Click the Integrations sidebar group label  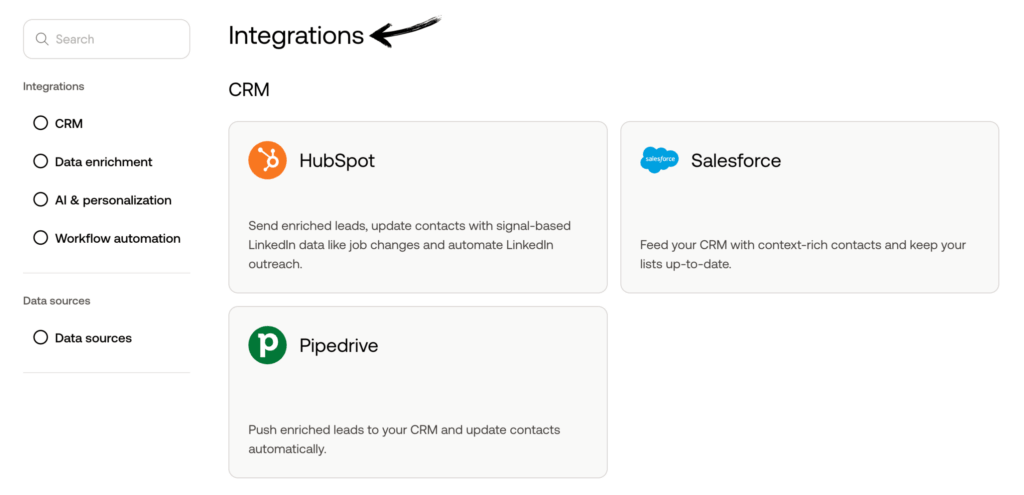[53, 87]
